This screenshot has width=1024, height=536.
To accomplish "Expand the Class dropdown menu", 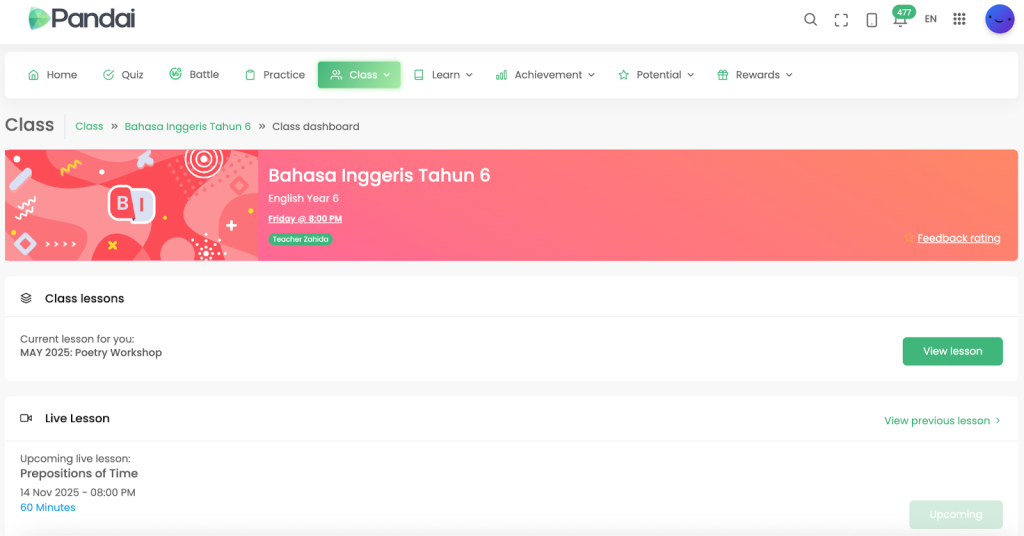I will coord(359,75).
